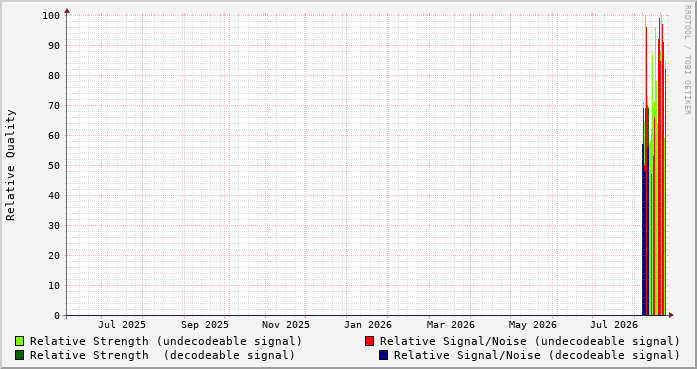Click the Jan 2026 axis label
This screenshot has height=369, width=697.
pyautogui.click(x=368, y=325)
